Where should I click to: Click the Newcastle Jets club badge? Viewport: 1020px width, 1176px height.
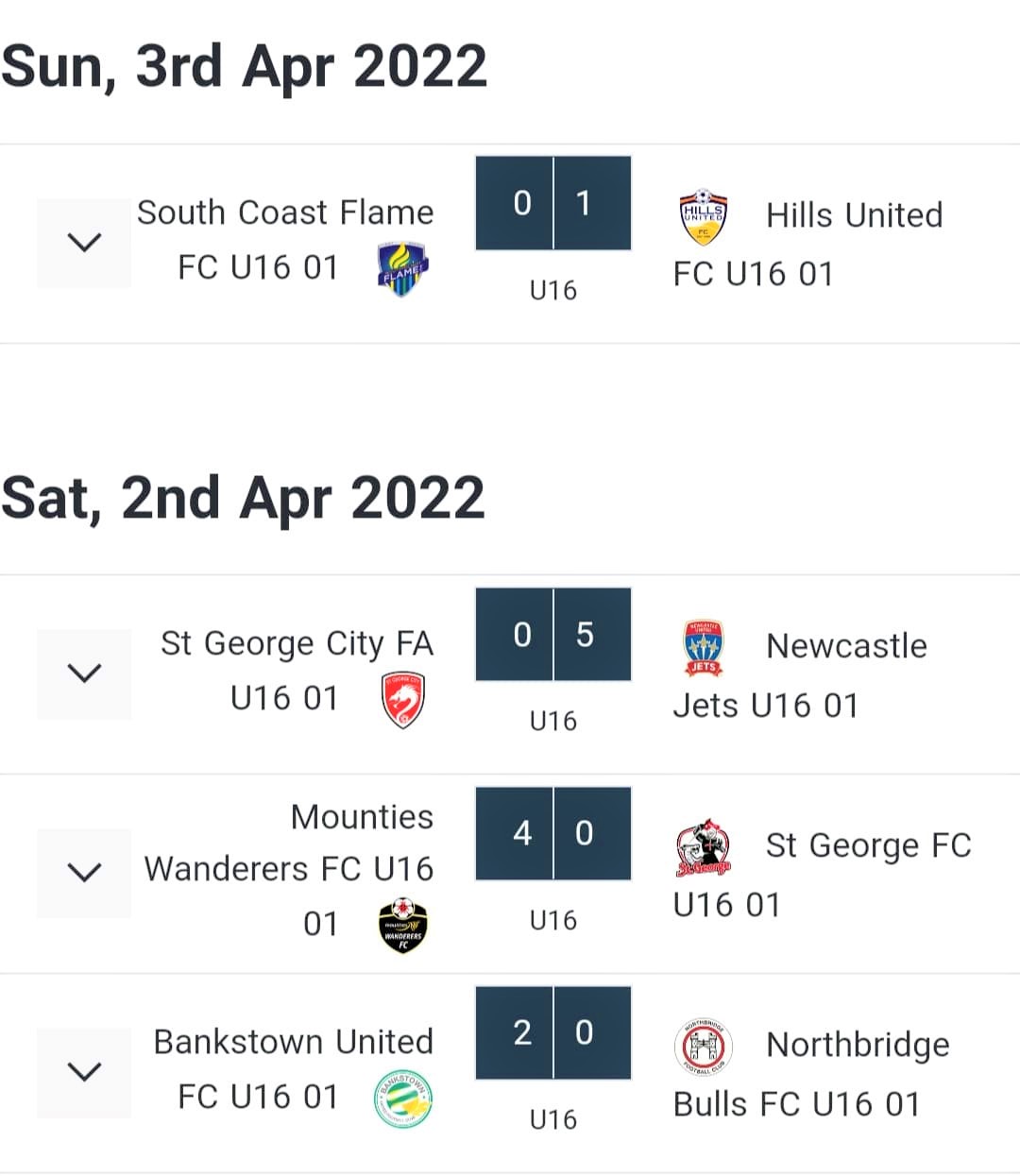point(704,648)
